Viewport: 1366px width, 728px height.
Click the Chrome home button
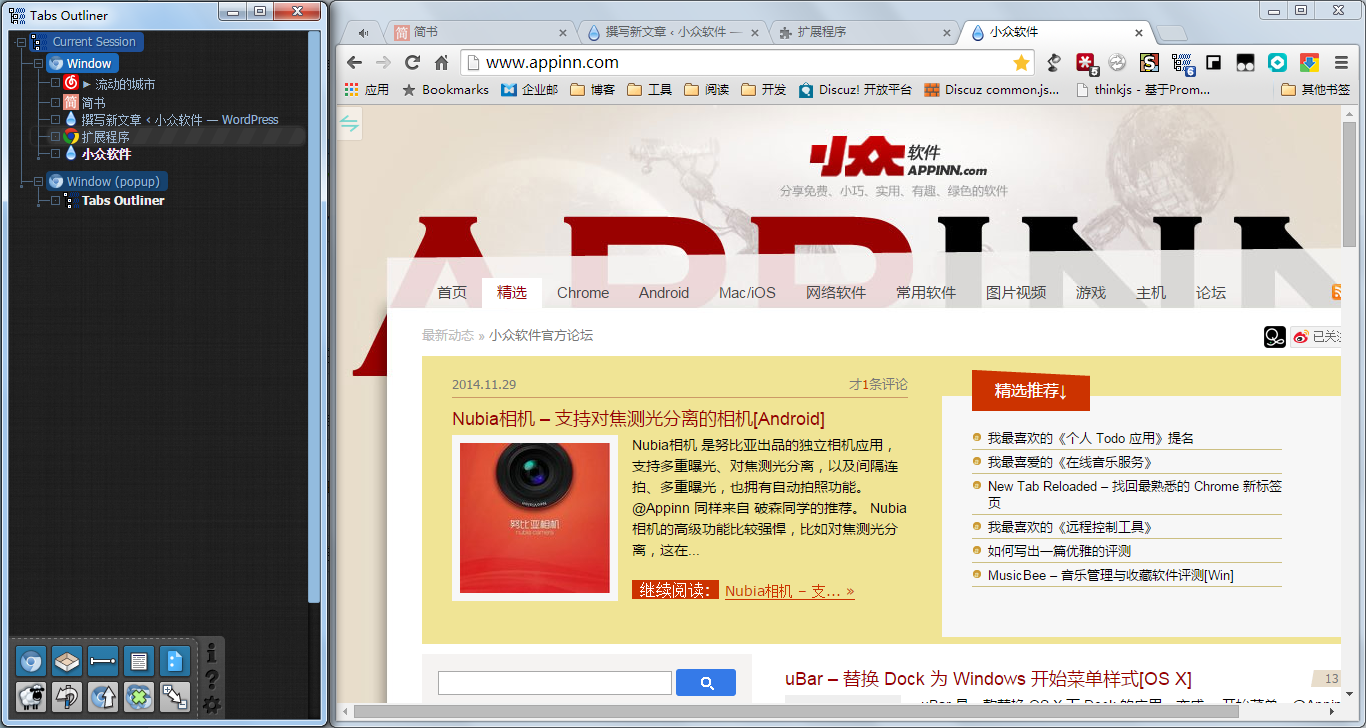point(441,62)
